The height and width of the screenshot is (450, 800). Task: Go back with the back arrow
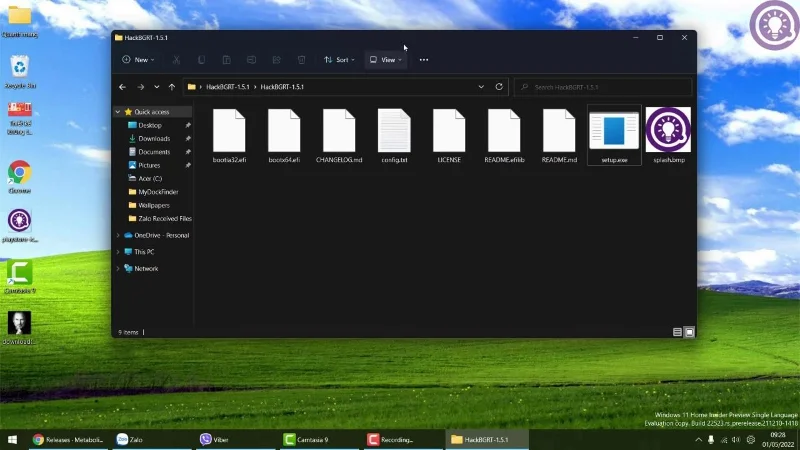122,87
